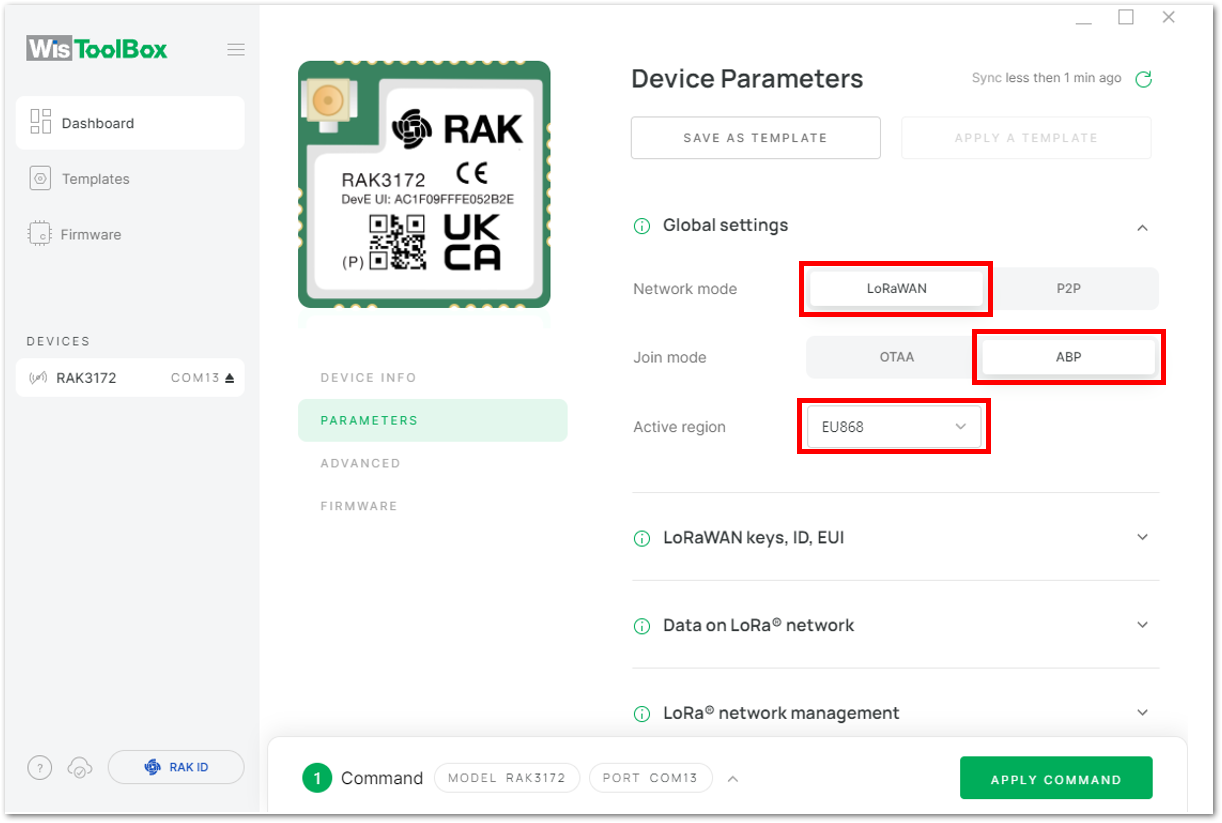1222x823 pixels.
Task: Select OTAA join mode
Action: coord(896,357)
